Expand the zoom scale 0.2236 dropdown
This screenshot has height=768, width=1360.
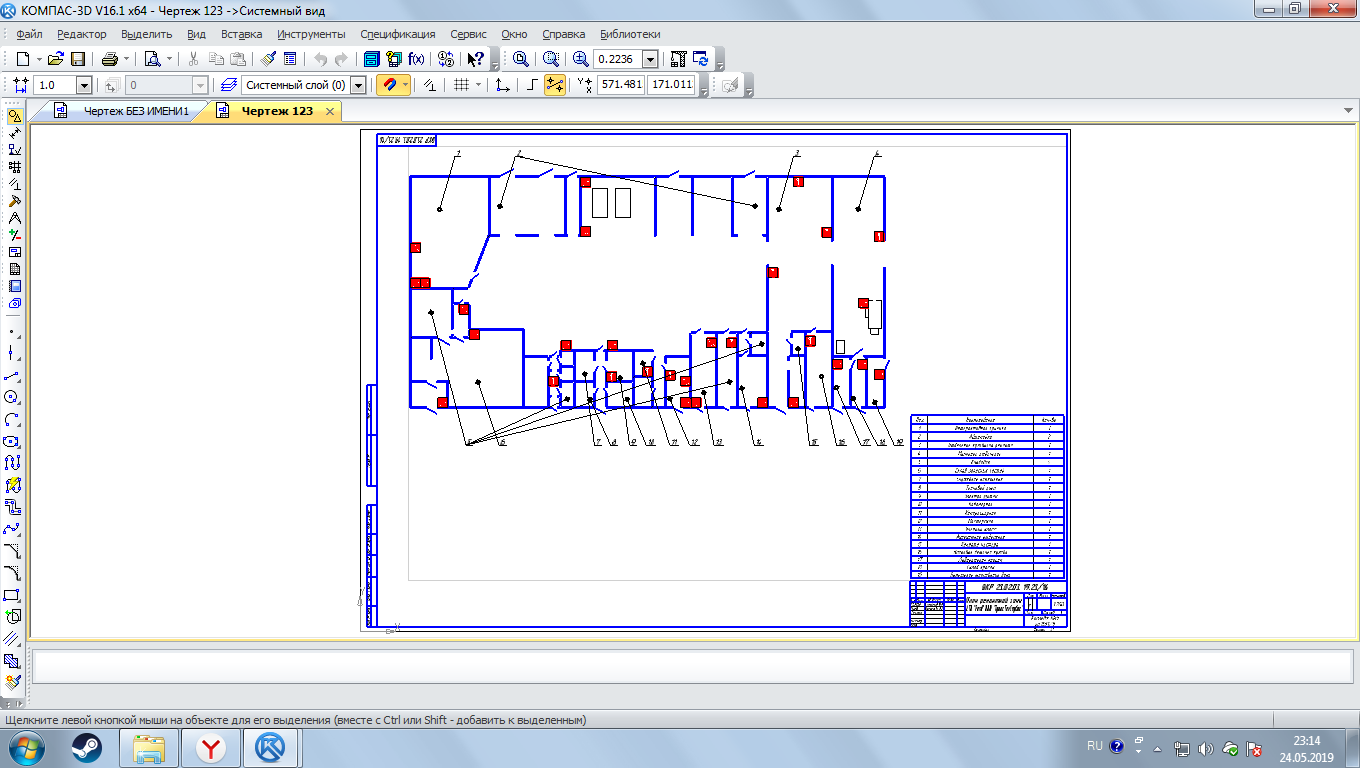tap(651, 59)
